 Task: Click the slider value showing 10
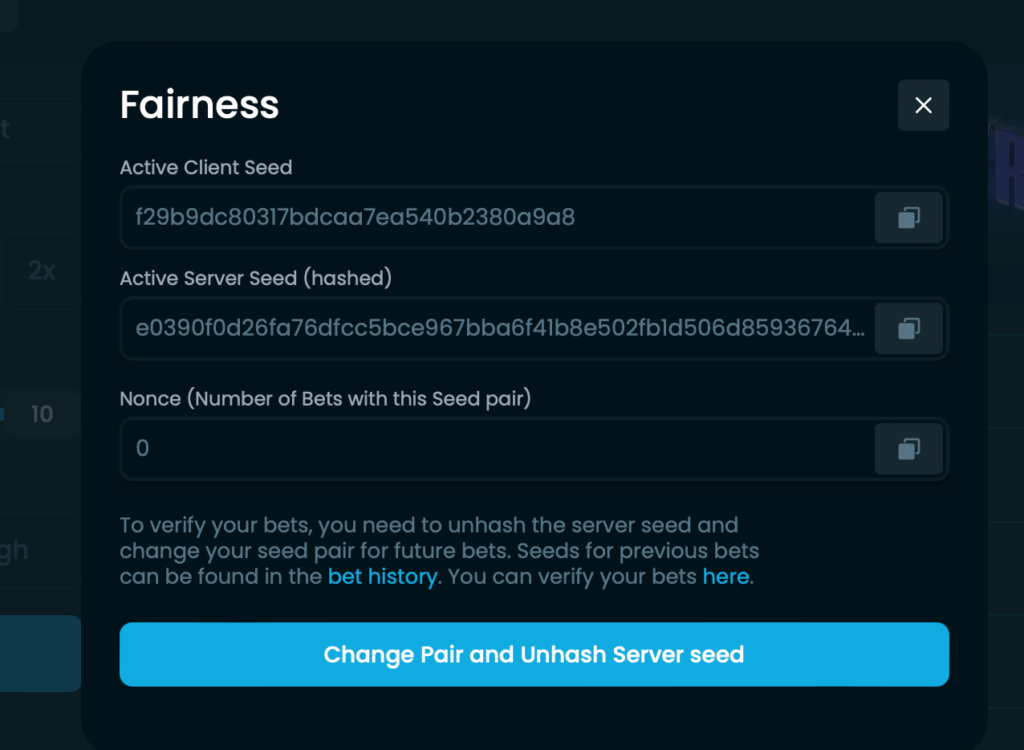coord(41,414)
